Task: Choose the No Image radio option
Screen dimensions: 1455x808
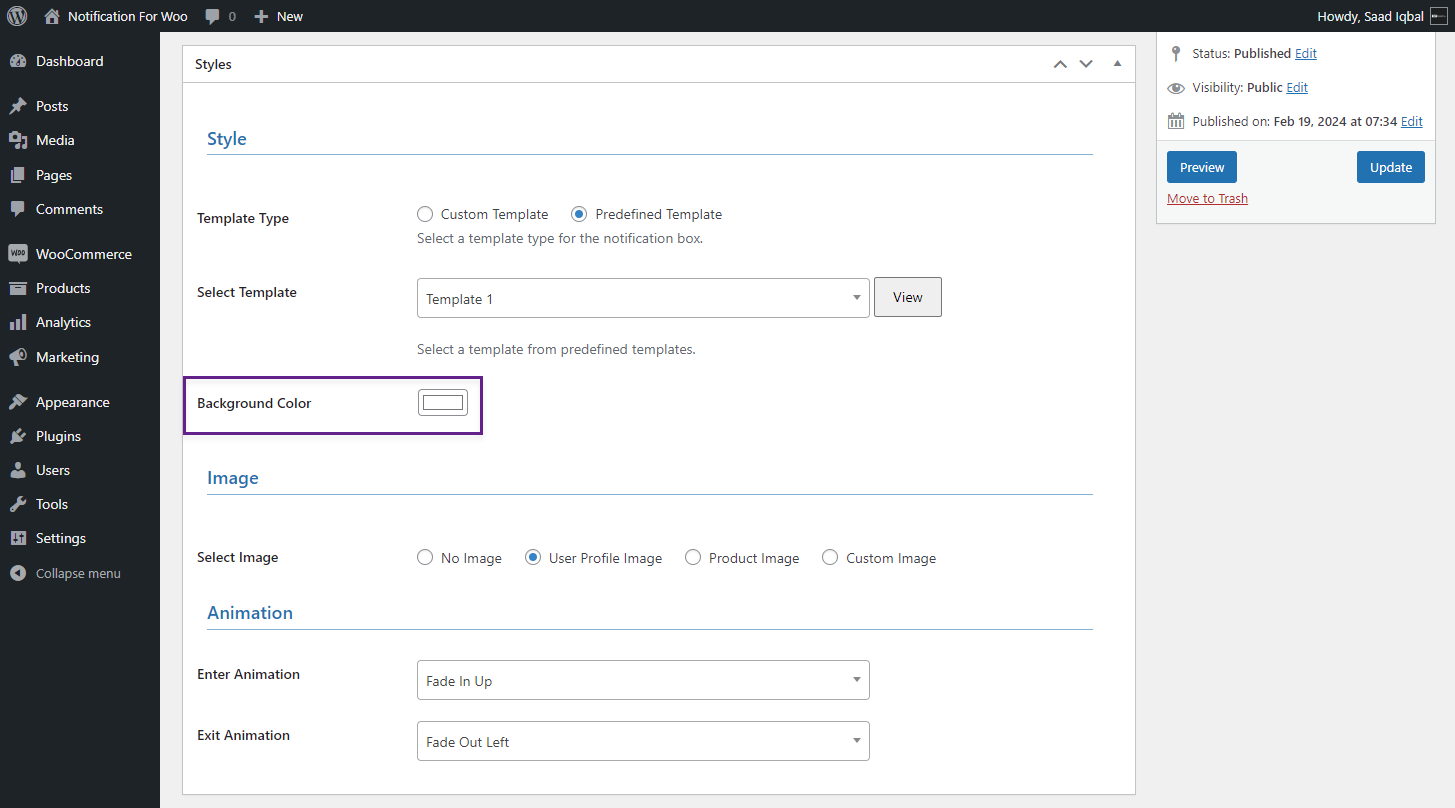Action: coord(425,558)
